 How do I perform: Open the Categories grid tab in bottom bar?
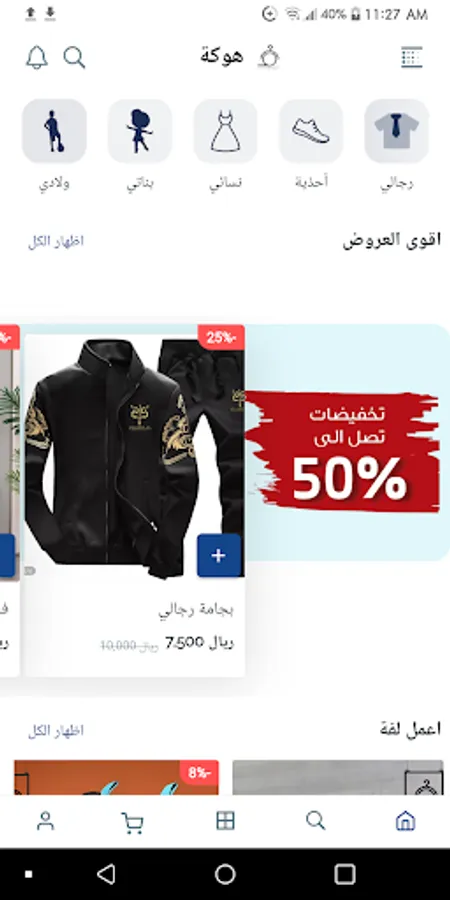tap(226, 821)
